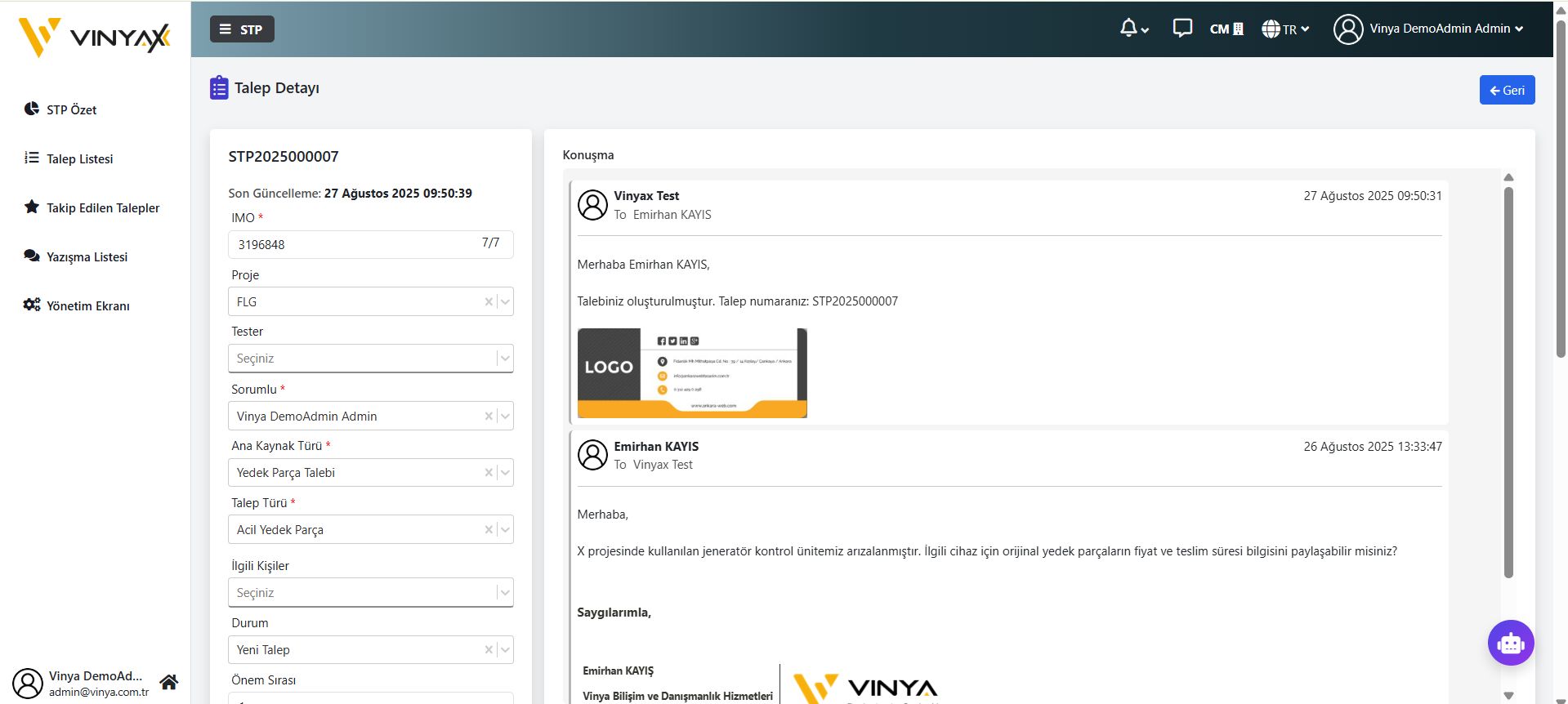The width and height of the screenshot is (1568, 704).
Task: Clear the Ana Kaynak Türü selection
Action: (489, 473)
